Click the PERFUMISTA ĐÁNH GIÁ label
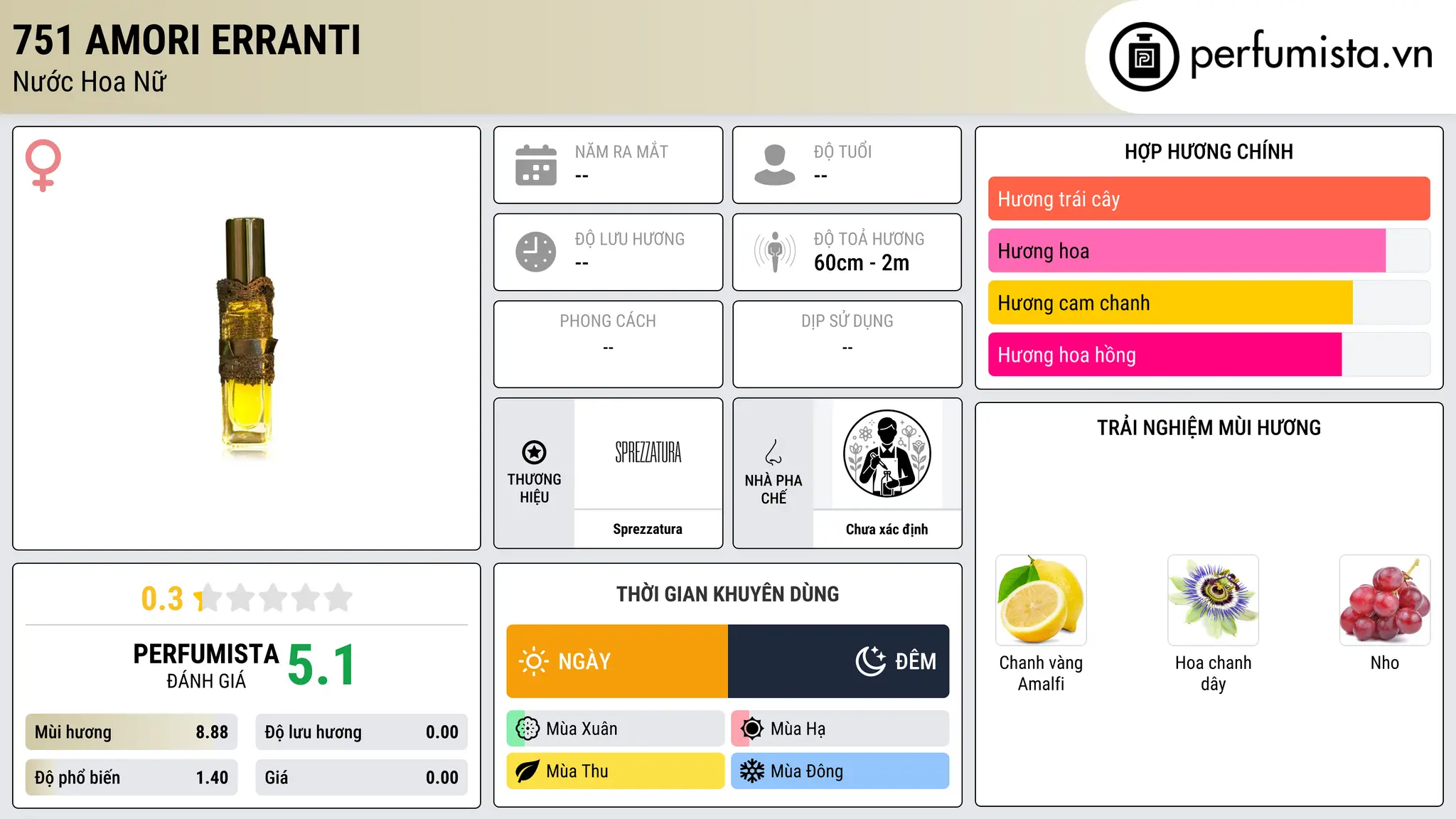The image size is (1456, 819). point(206,665)
